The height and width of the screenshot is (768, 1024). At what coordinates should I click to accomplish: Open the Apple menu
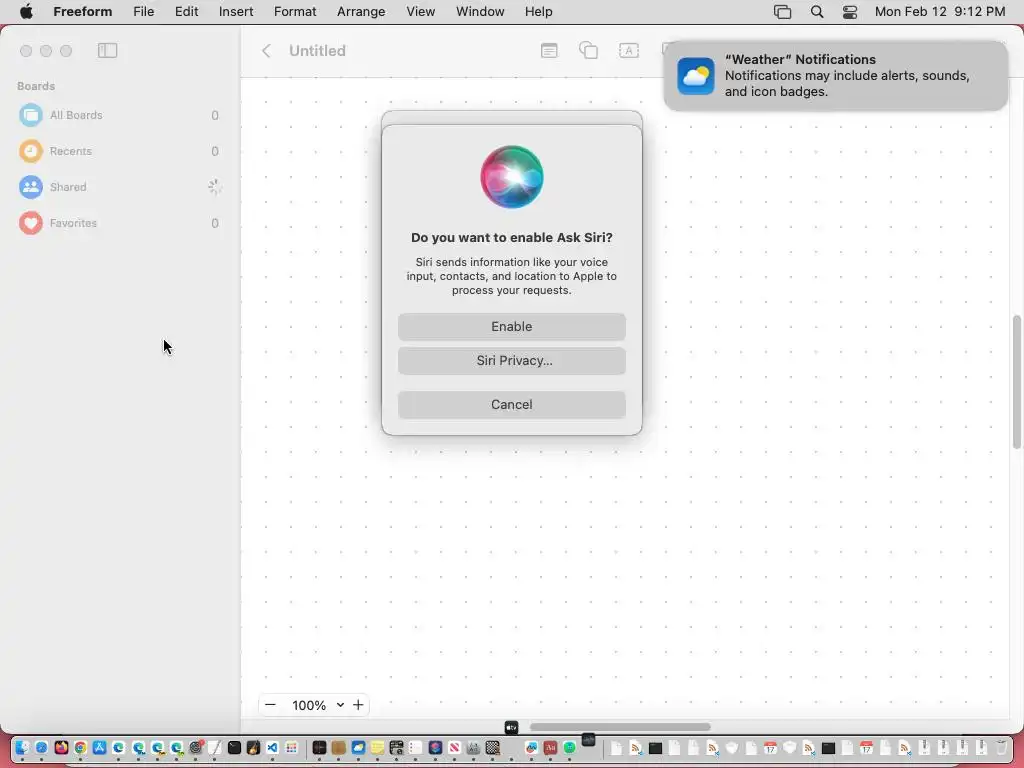coord(26,12)
